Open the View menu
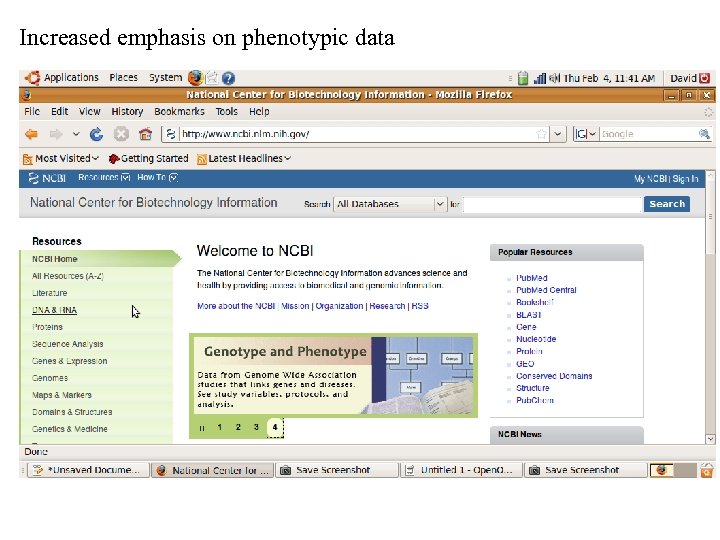Screen dimensions: 720x540 (90, 112)
